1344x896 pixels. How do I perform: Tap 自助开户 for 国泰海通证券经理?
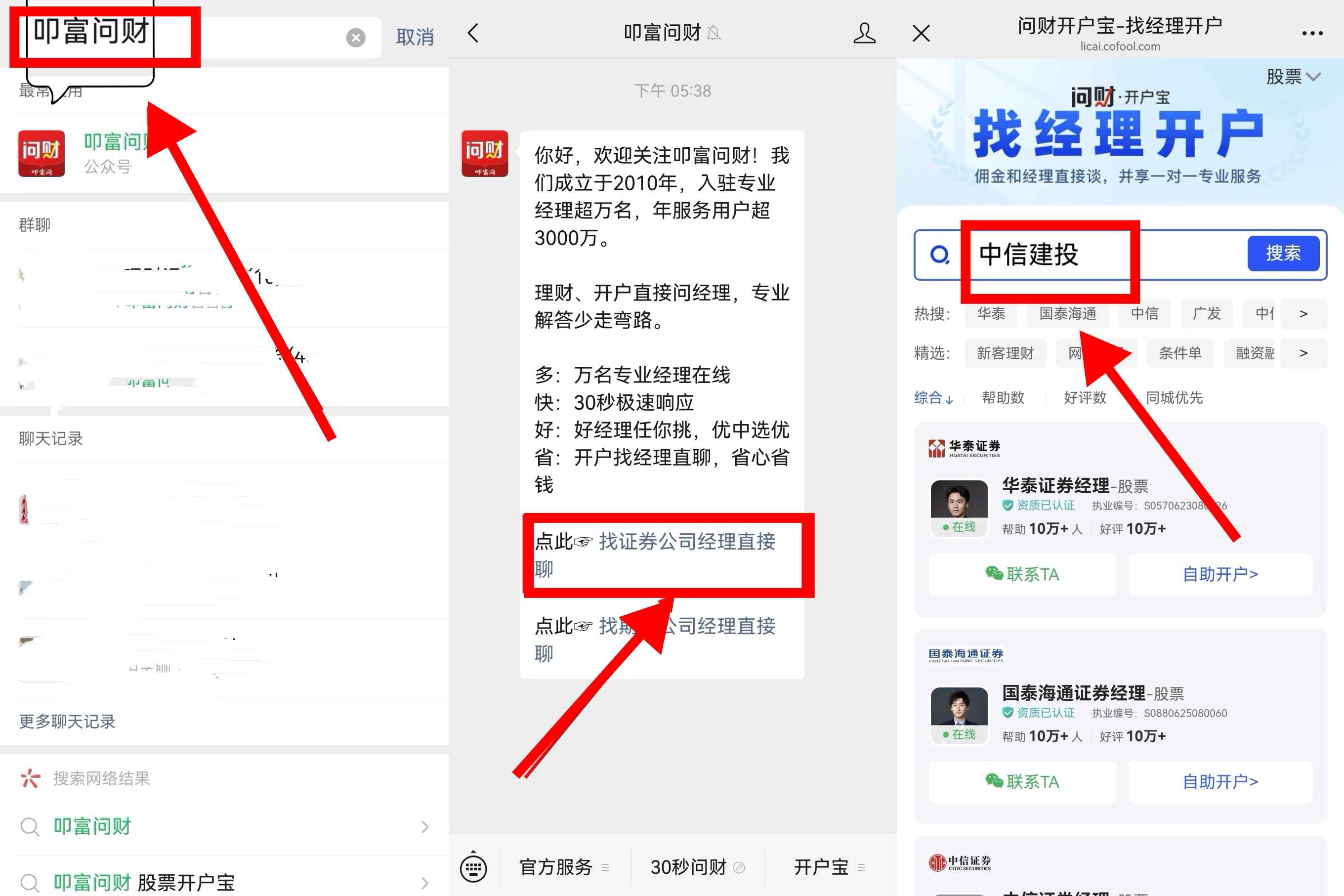1220,782
